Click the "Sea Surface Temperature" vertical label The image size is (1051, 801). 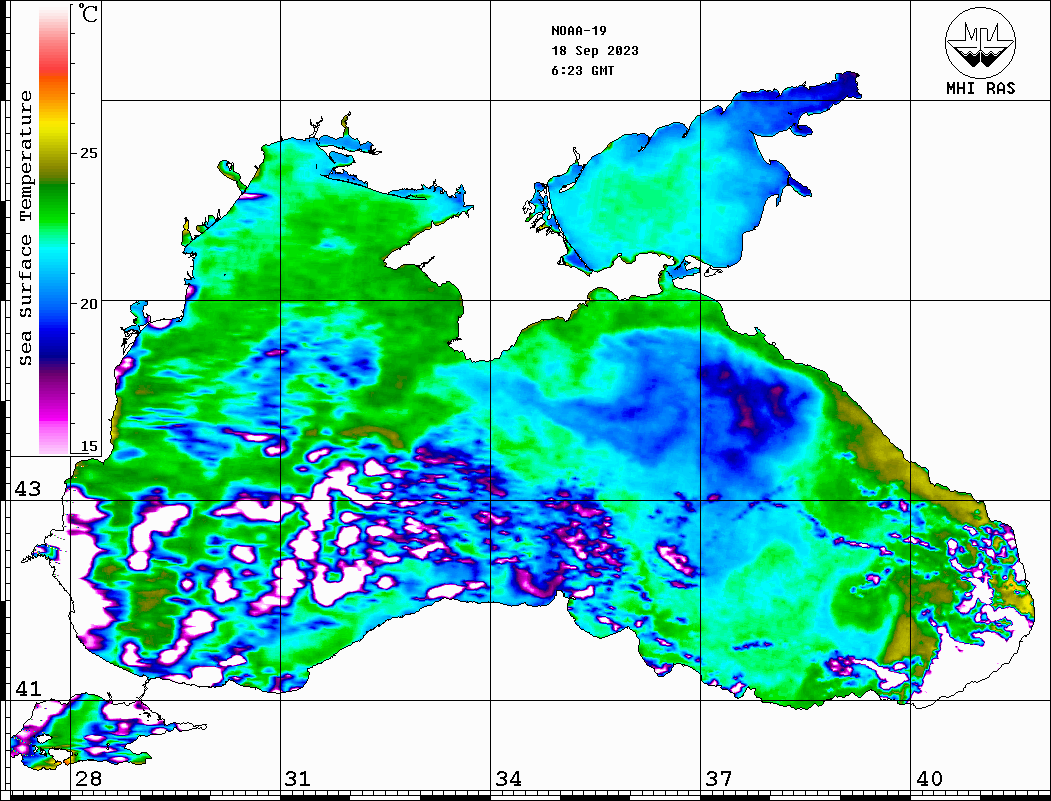tap(25, 228)
